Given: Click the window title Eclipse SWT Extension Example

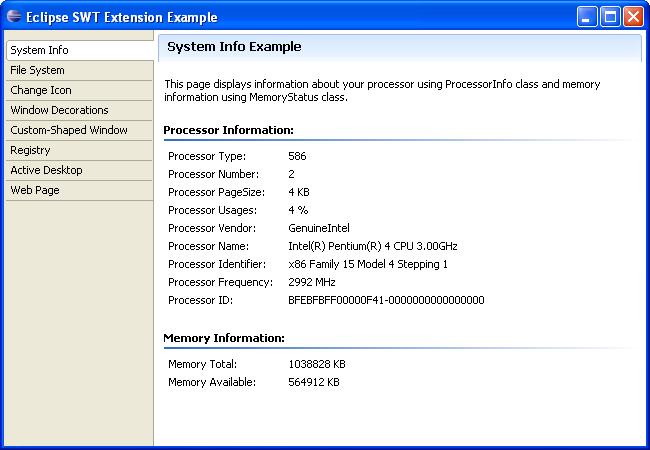Looking at the screenshot, I should [122, 17].
